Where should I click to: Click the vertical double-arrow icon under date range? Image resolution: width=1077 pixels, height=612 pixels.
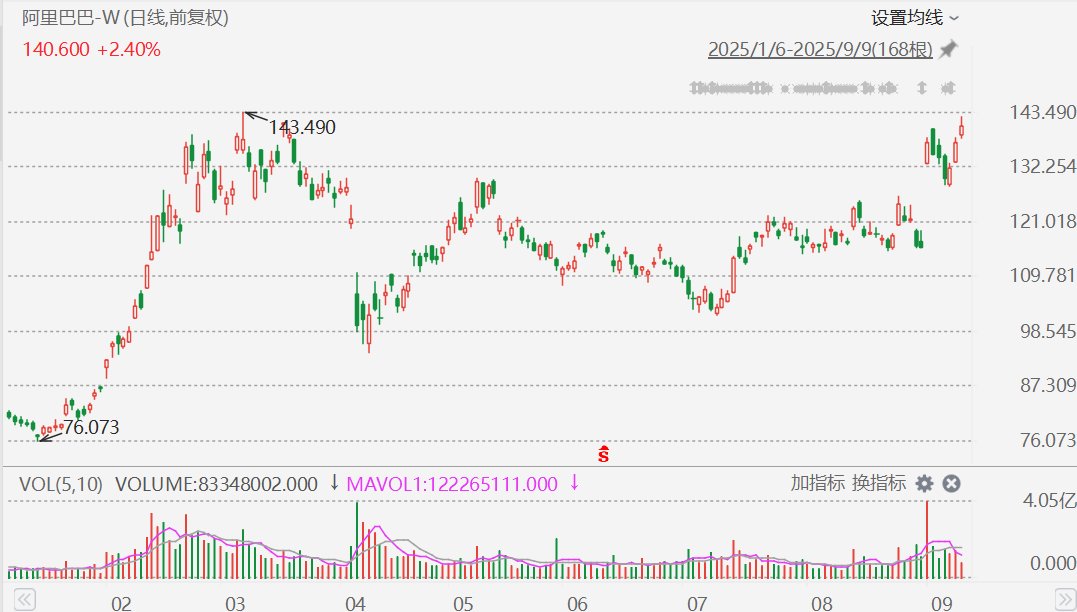[922, 88]
